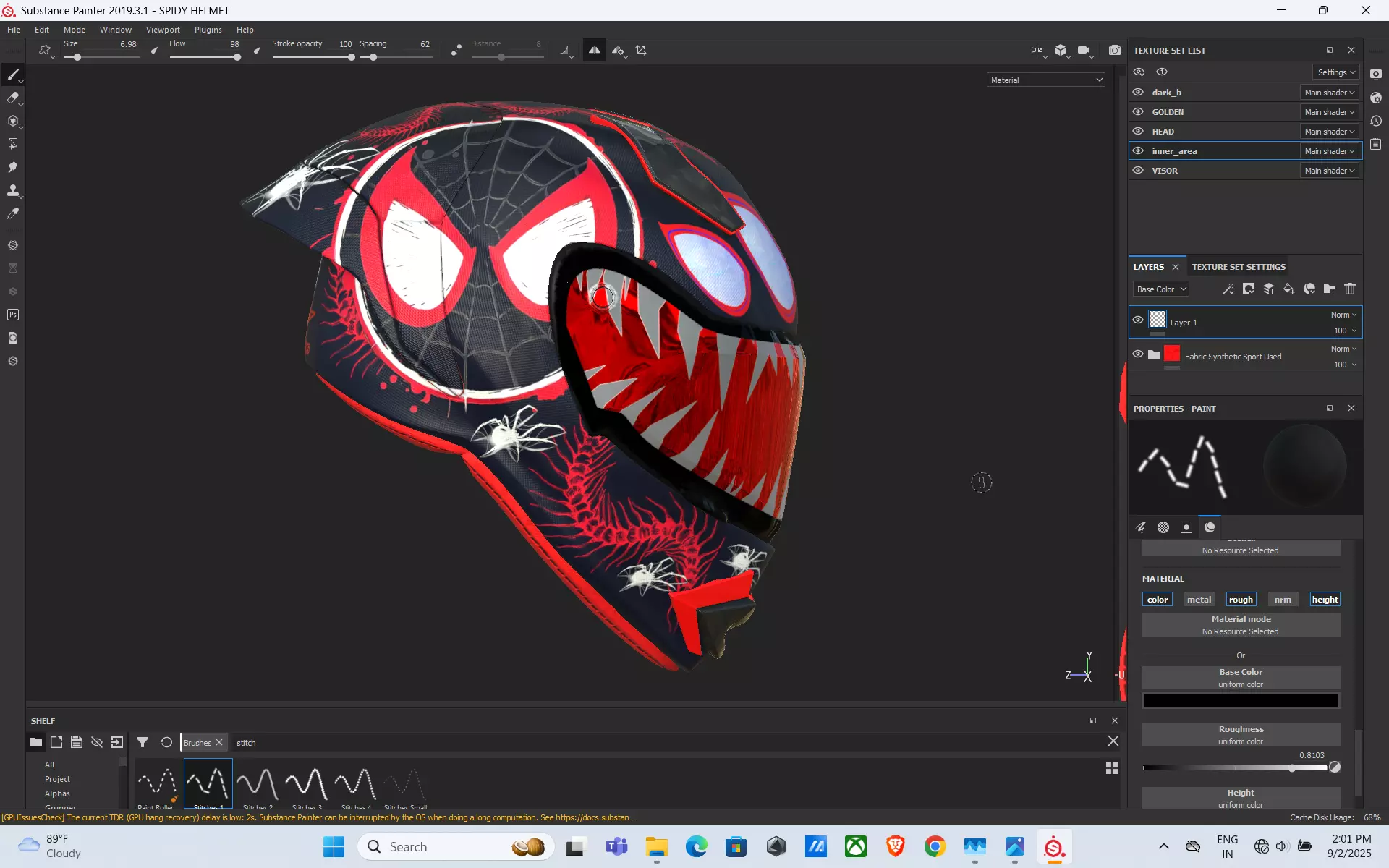Viewport: 1389px width, 868px height.
Task: Open the Plugins menu
Action: 208,30
